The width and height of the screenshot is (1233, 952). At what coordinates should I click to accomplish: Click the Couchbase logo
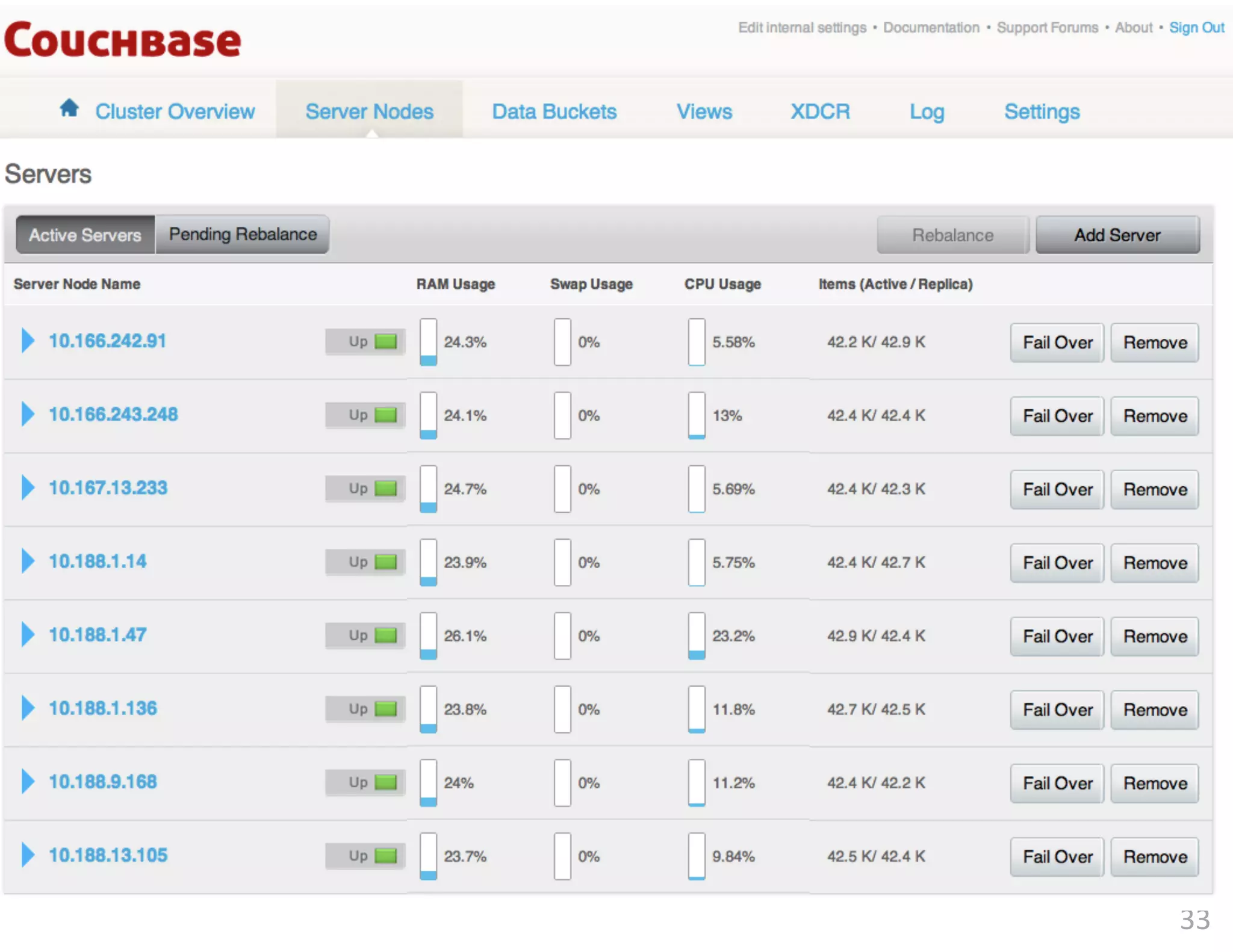pyautogui.click(x=123, y=40)
